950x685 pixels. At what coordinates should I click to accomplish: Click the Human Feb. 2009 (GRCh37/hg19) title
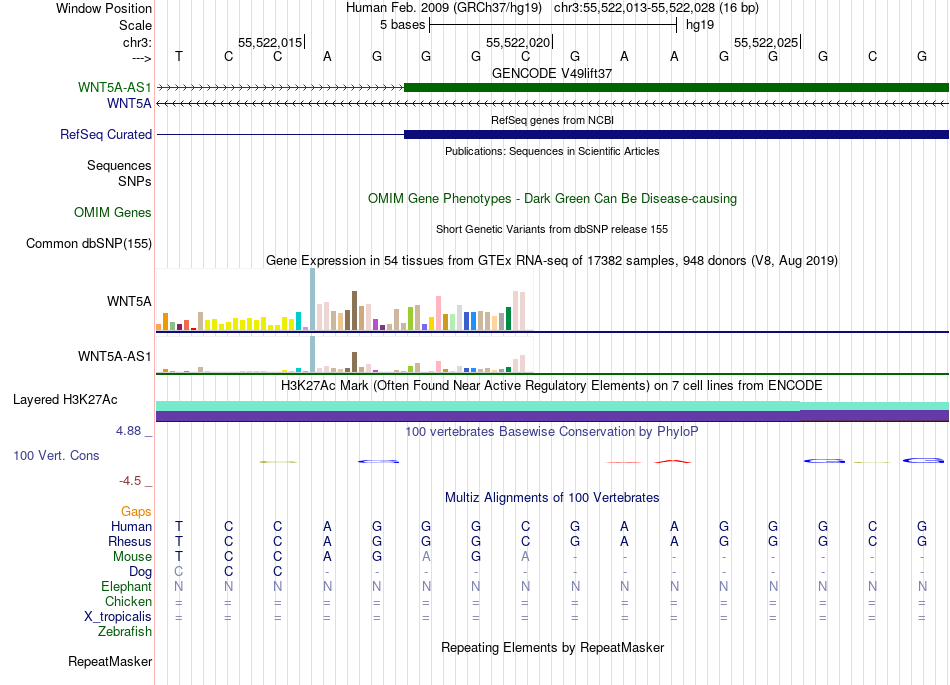click(x=443, y=8)
